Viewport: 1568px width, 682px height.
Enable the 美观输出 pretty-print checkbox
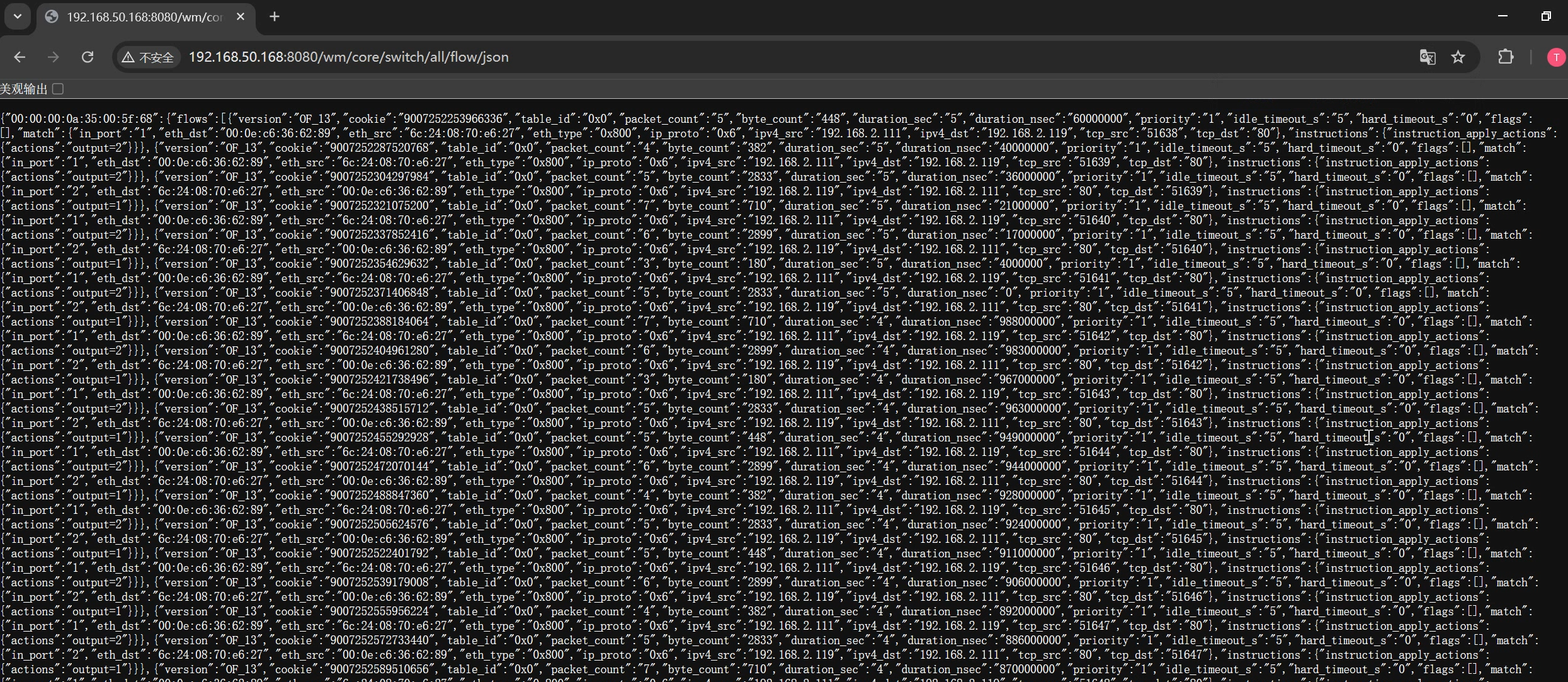point(58,89)
